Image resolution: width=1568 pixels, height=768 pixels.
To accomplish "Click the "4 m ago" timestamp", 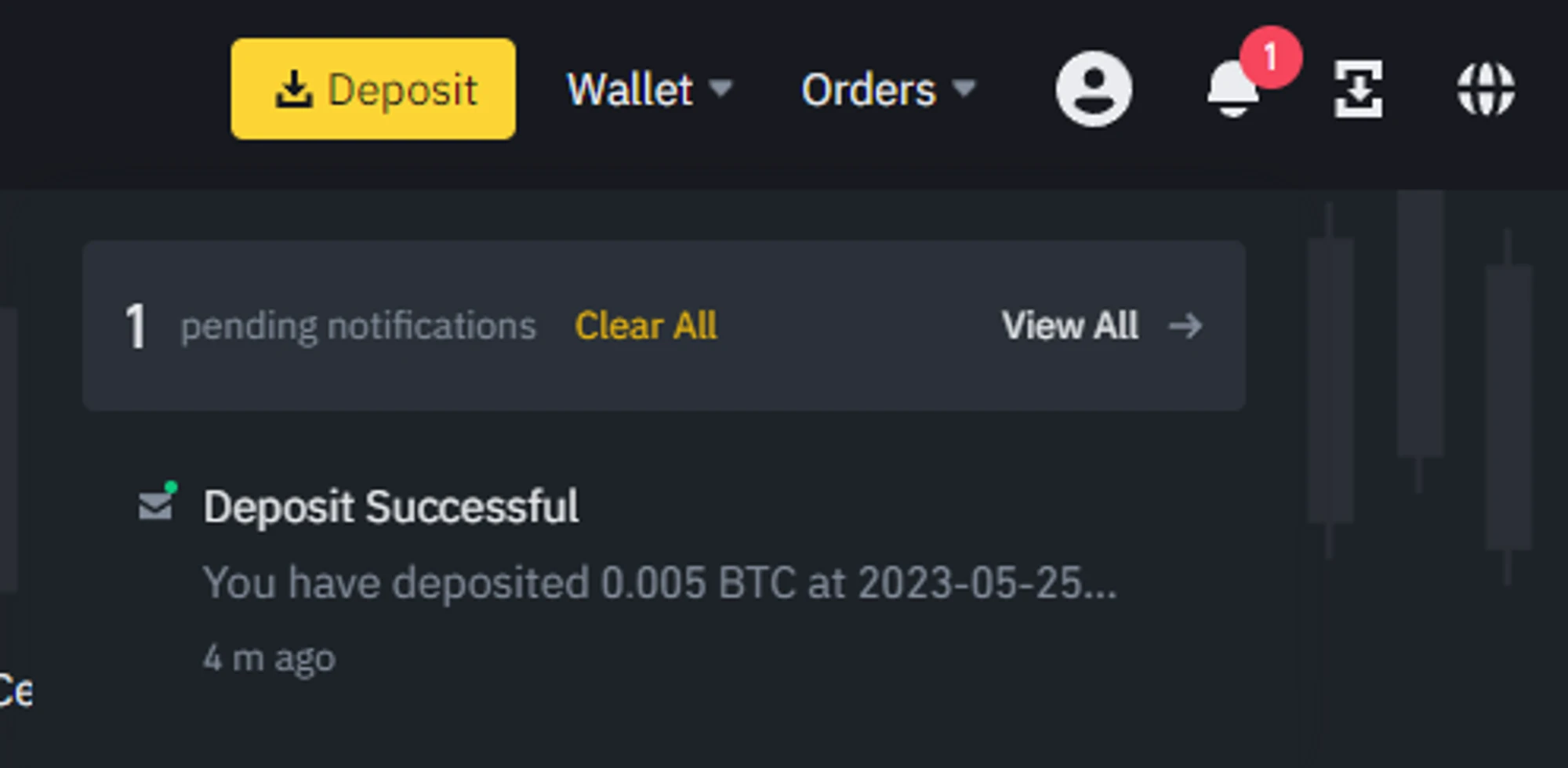I will (x=269, y=658).
